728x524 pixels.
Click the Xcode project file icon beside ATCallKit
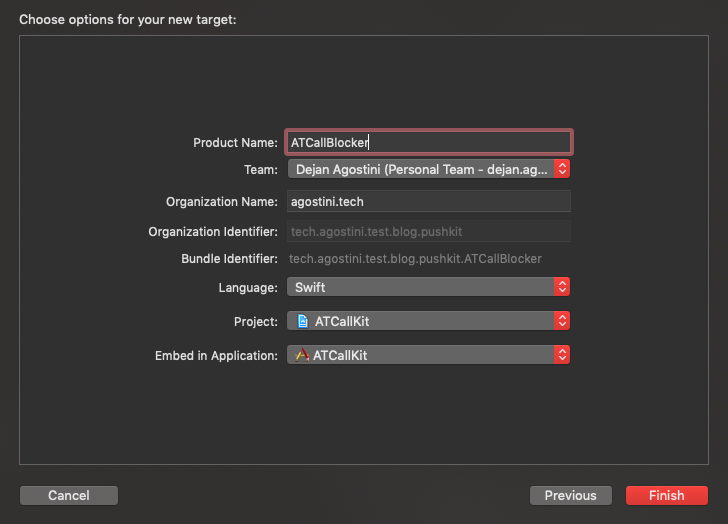(x=303, y=321)
